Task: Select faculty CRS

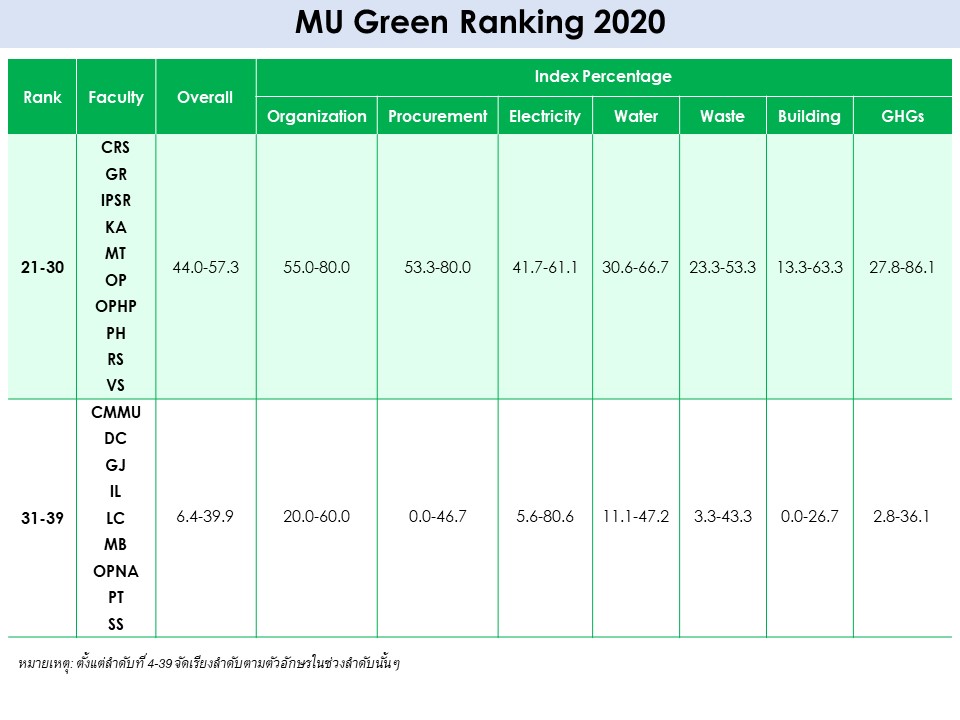Action: coord(116,148)
